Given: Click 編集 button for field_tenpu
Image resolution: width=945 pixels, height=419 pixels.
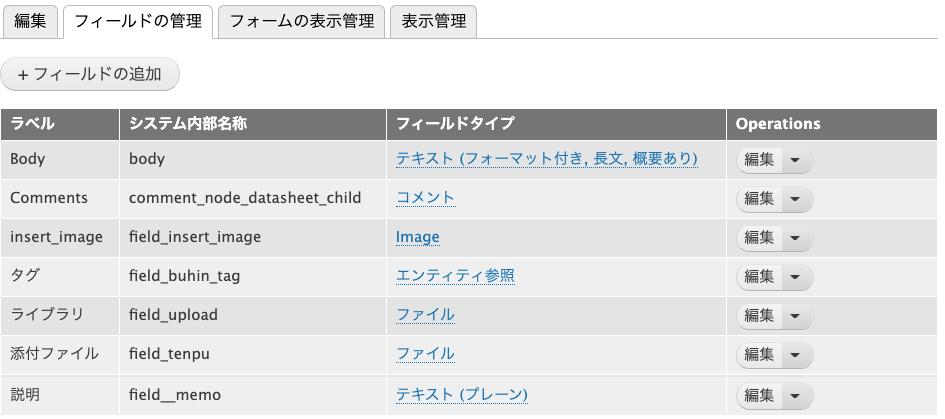Looking at the screenshot, I should click(x=759, y=354).
